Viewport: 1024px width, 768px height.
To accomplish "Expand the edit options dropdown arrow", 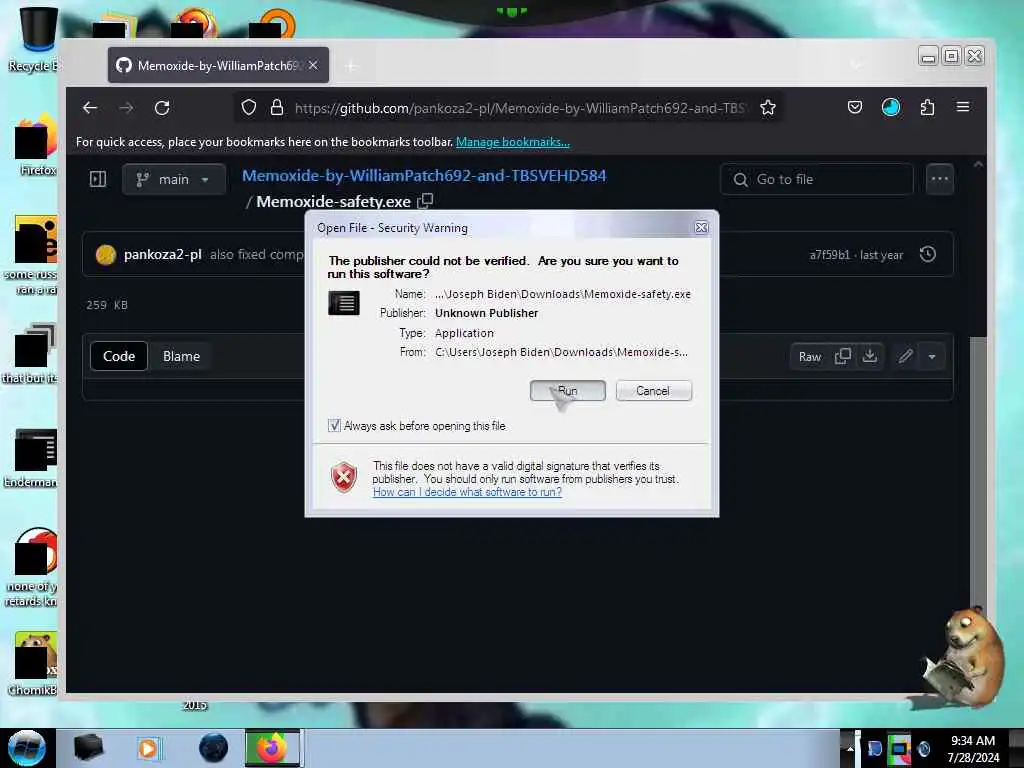I will tap(932, 357).
